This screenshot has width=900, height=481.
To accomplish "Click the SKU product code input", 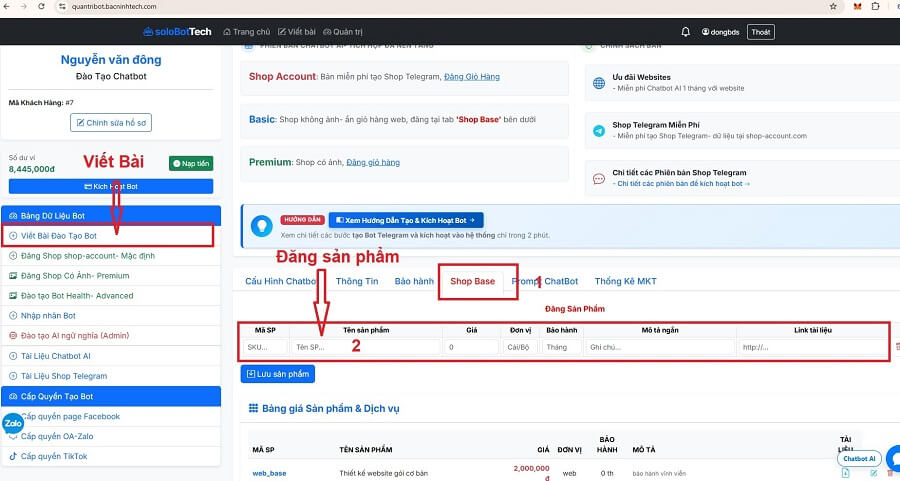I will 265,347.
